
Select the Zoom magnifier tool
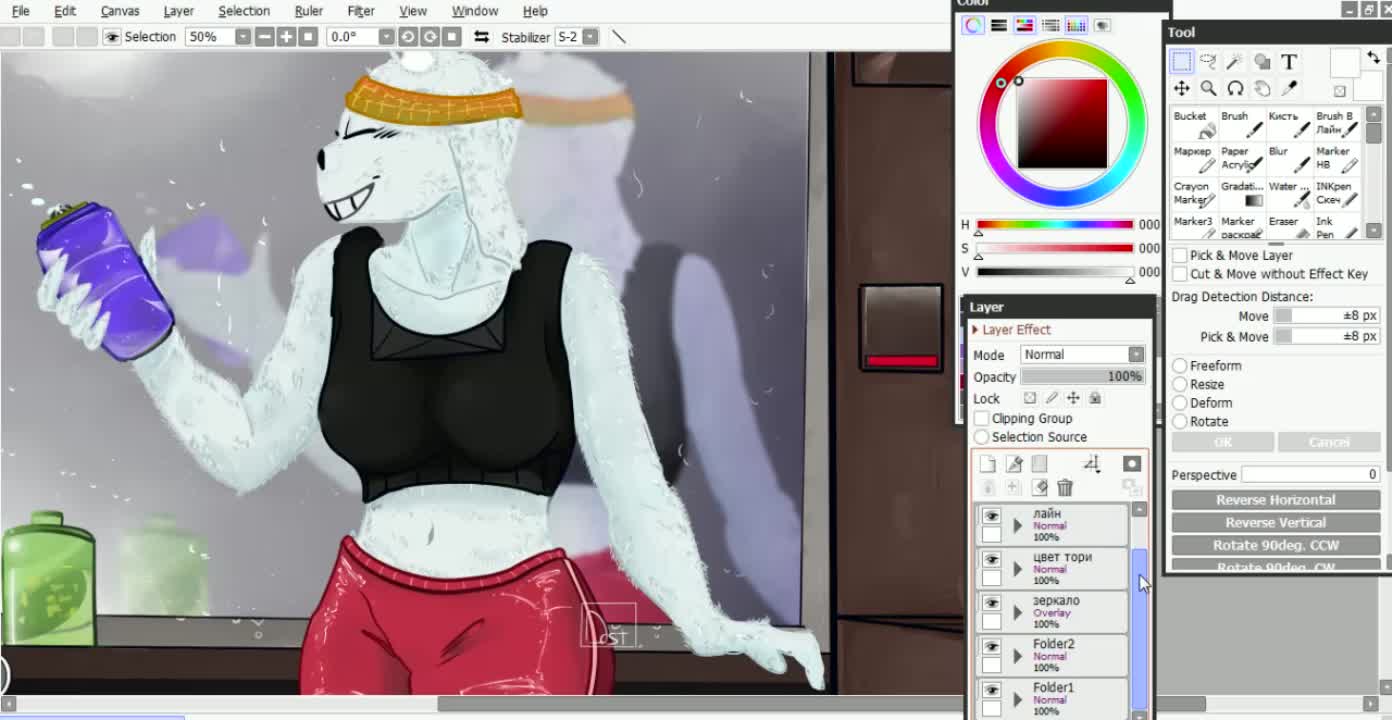click(1208, 89)
